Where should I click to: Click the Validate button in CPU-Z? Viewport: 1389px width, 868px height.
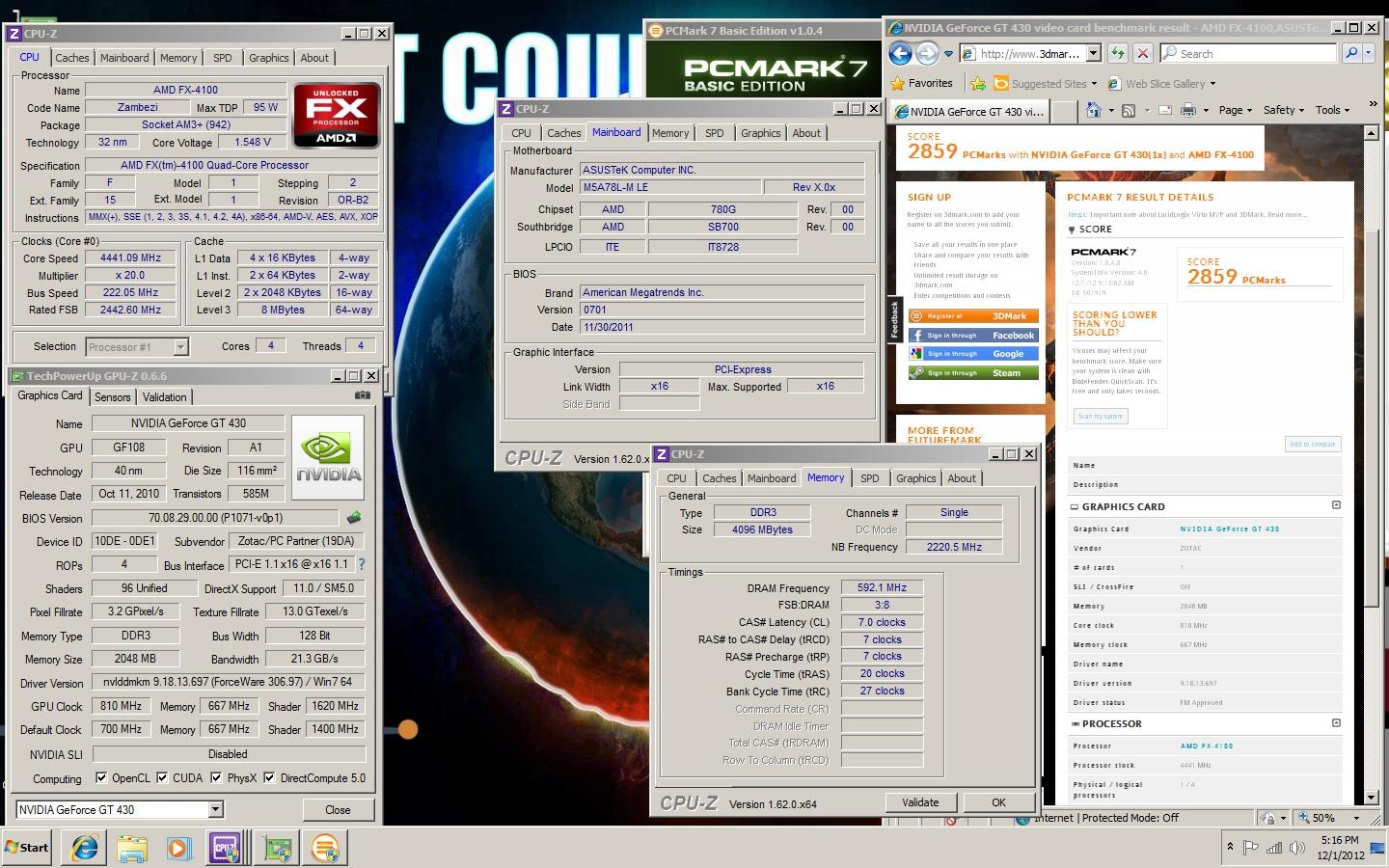point(920,802)
